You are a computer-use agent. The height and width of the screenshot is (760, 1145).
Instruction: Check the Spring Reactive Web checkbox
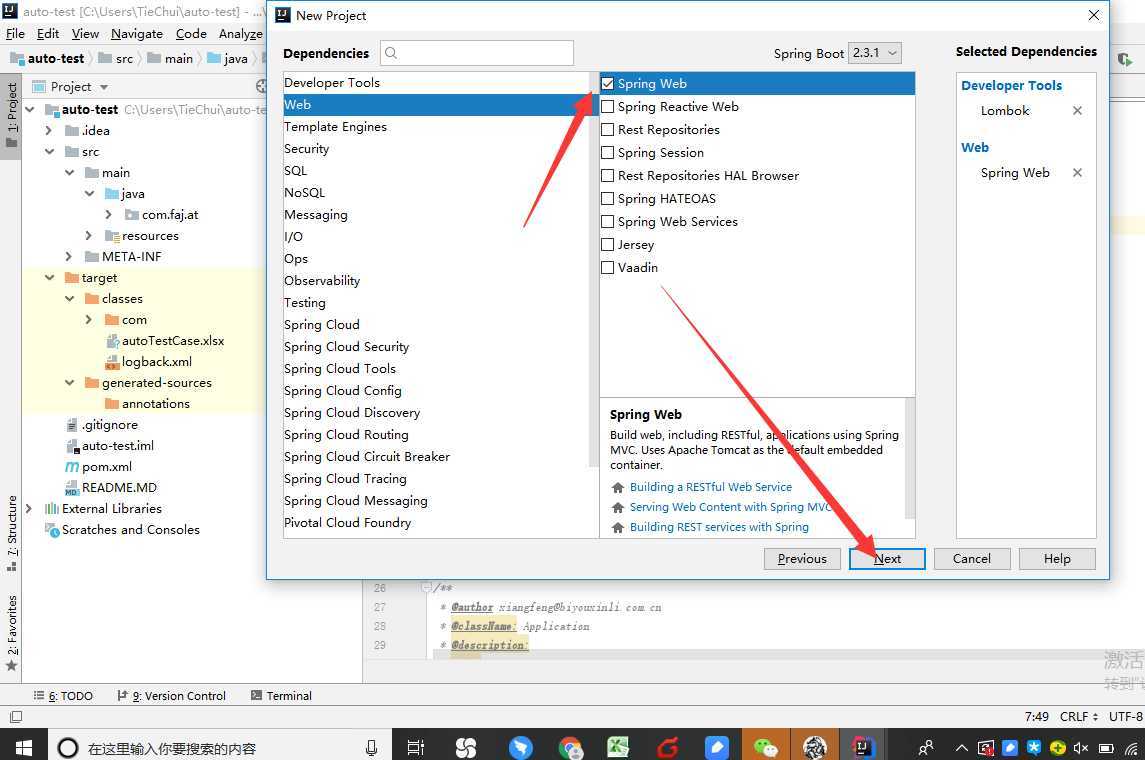click(607, 107)
